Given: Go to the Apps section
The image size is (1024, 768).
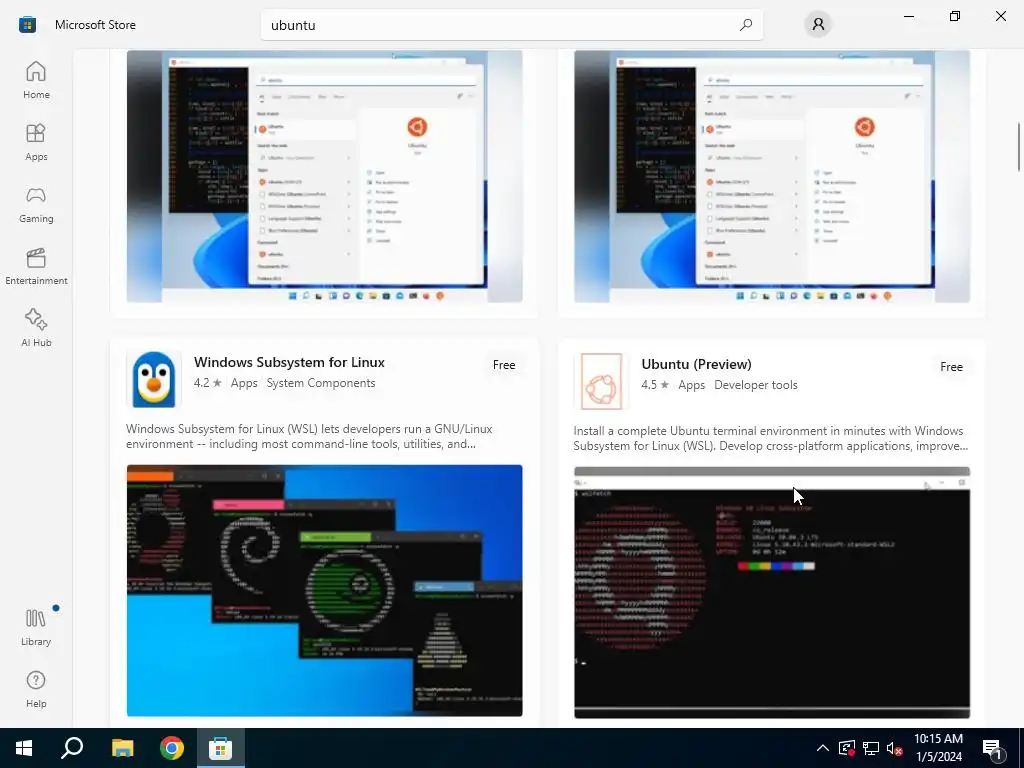Looking at the screenshot, I should pos(36,142).
